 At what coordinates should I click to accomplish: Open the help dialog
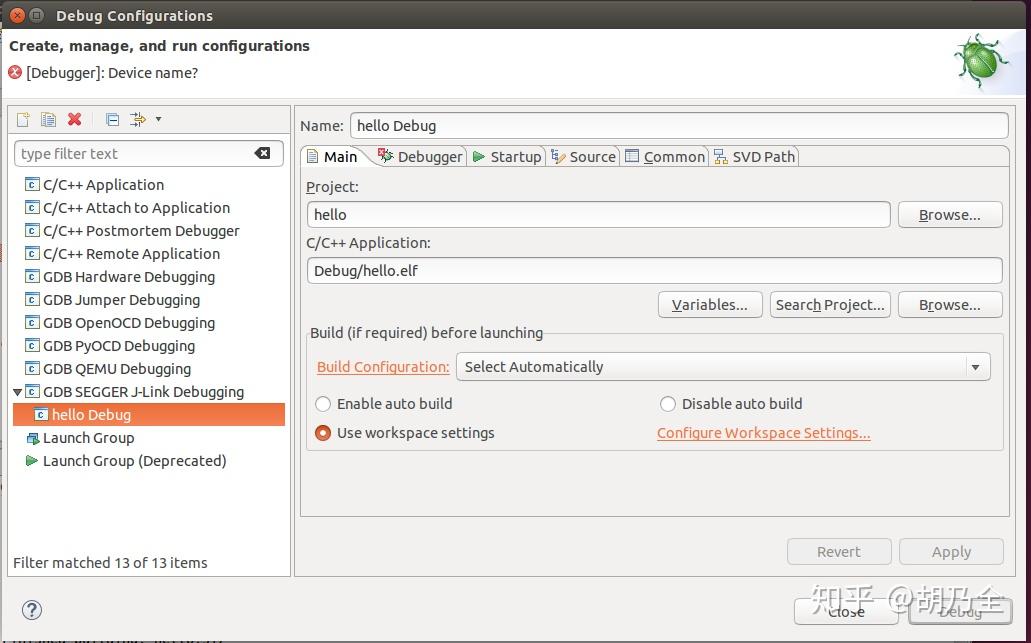click(x=31, y=610)
